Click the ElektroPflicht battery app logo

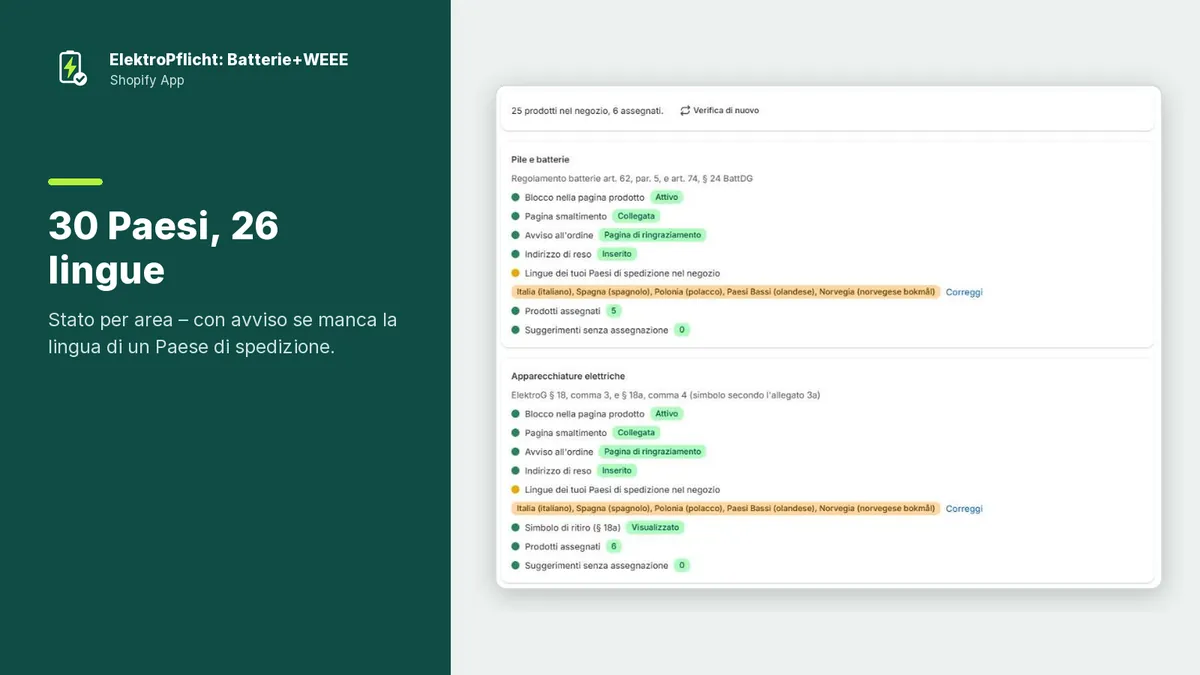pyautogui.click(x=72, y=68)
